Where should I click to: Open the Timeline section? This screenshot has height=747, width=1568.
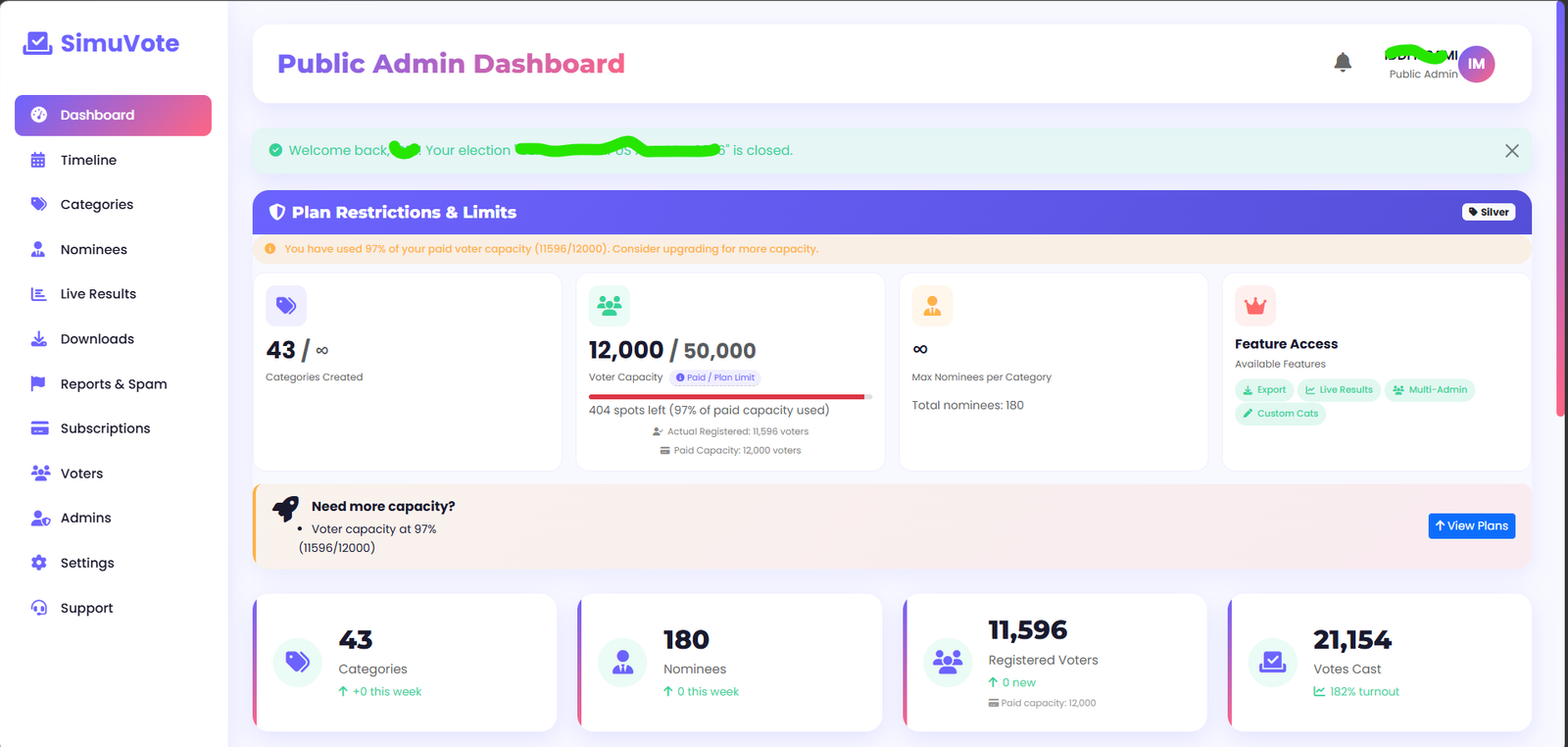pyautogui.click(x=113, y=160)
